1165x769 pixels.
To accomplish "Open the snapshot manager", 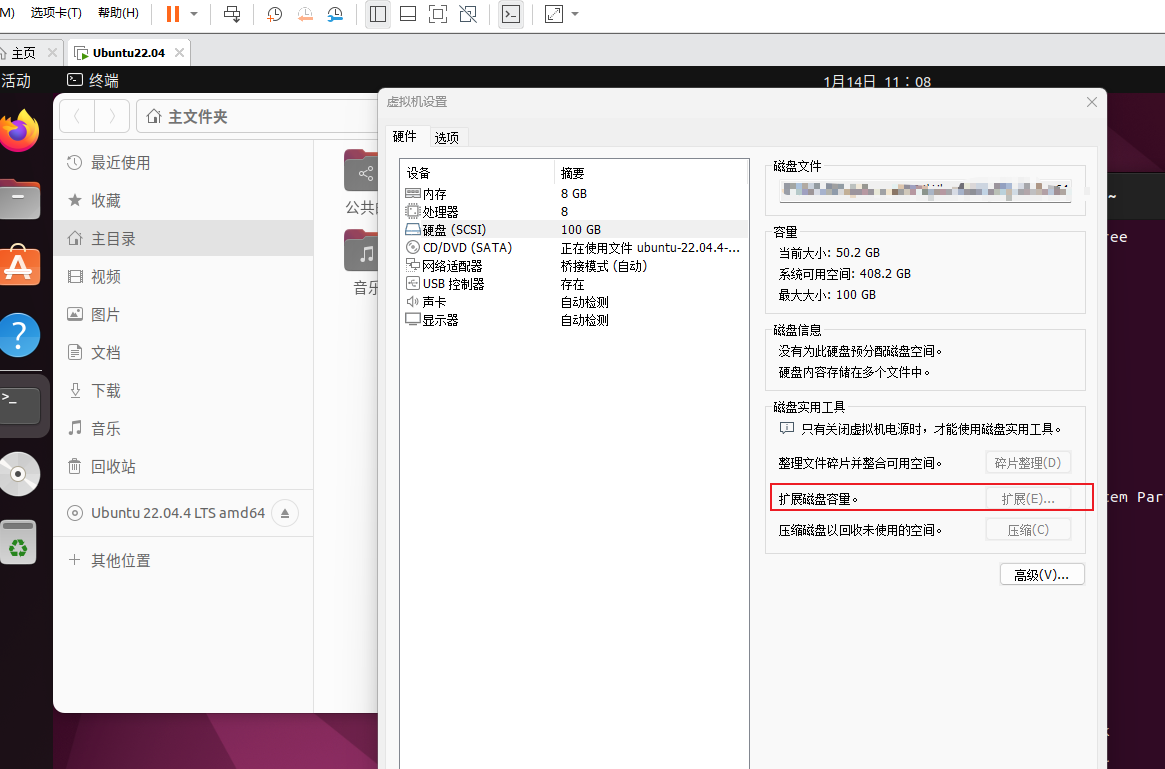I will coord(334,13).
